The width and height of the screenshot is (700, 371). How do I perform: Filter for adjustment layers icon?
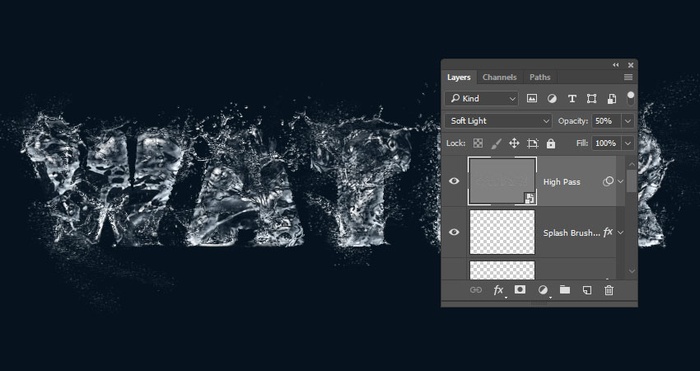[x=552, y=99]
